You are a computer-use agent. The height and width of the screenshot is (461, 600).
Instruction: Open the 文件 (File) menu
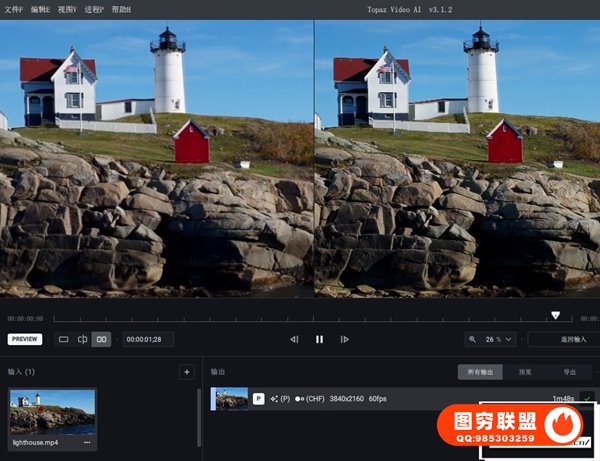pos(13,9)
